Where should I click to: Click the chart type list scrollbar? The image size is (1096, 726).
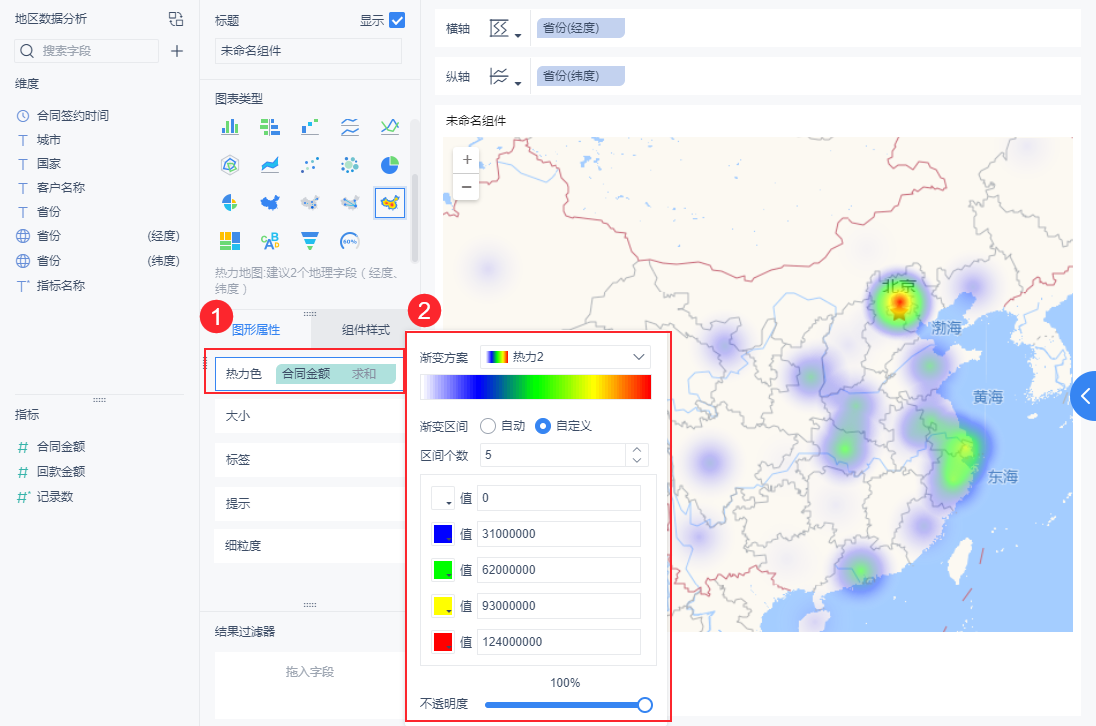coord(415,217)
